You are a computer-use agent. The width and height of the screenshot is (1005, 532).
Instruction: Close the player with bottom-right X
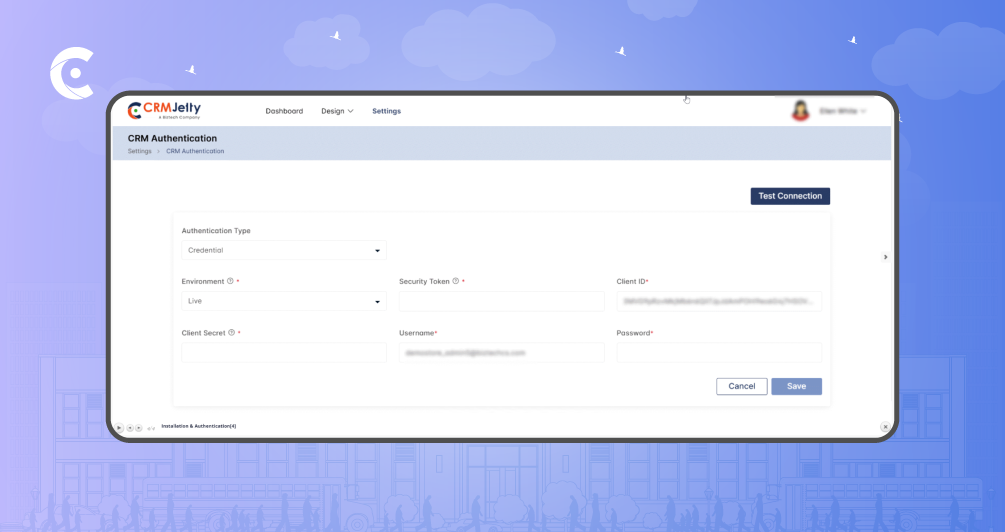click(885, 427)
